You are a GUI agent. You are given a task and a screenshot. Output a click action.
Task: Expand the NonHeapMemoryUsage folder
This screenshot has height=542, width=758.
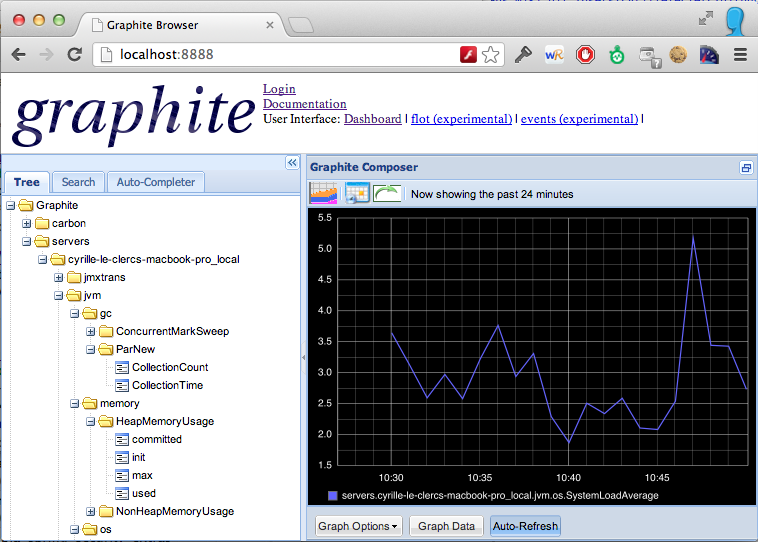coord(90,512)
